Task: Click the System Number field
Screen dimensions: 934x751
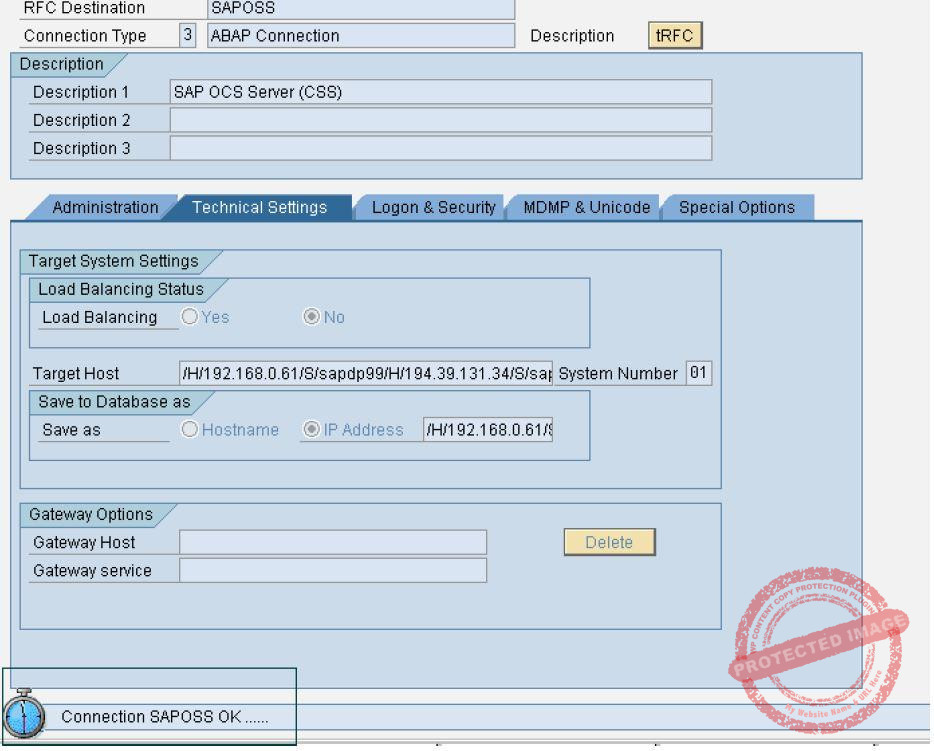Action: (698, 374)
